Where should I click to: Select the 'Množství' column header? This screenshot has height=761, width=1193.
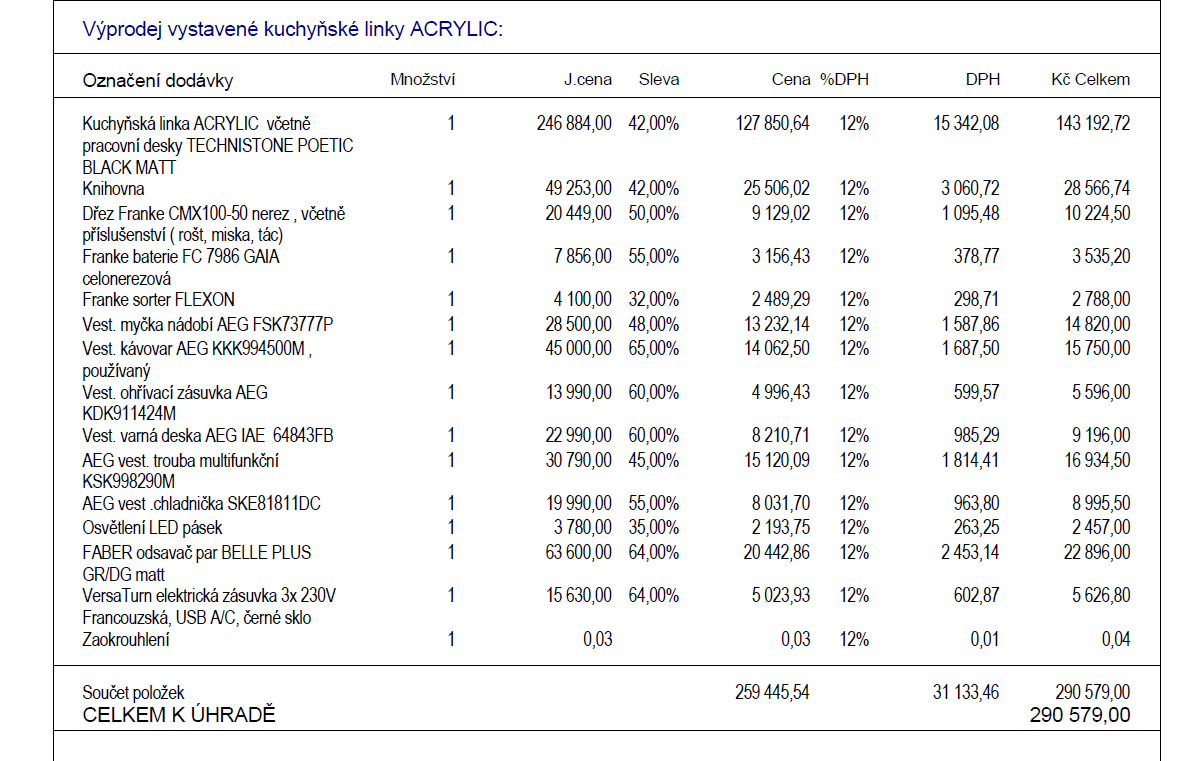[422, 80]
